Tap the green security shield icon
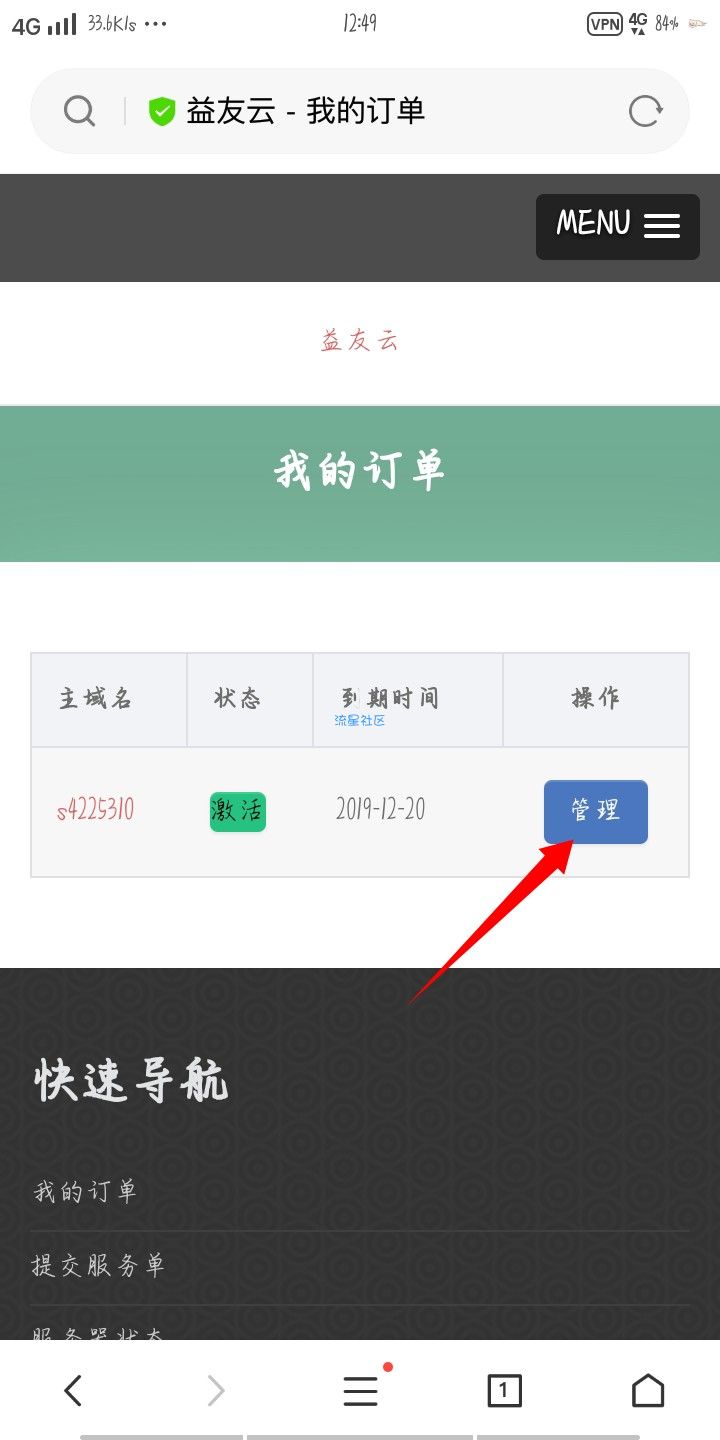The width and height of the screenshot is (720, 1440). (162, 111)
